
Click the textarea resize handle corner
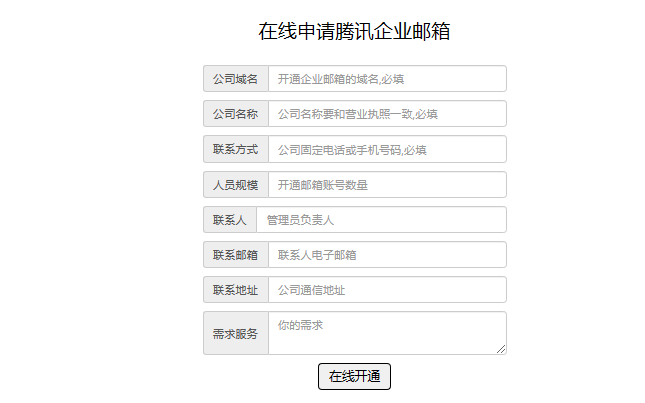502,349
